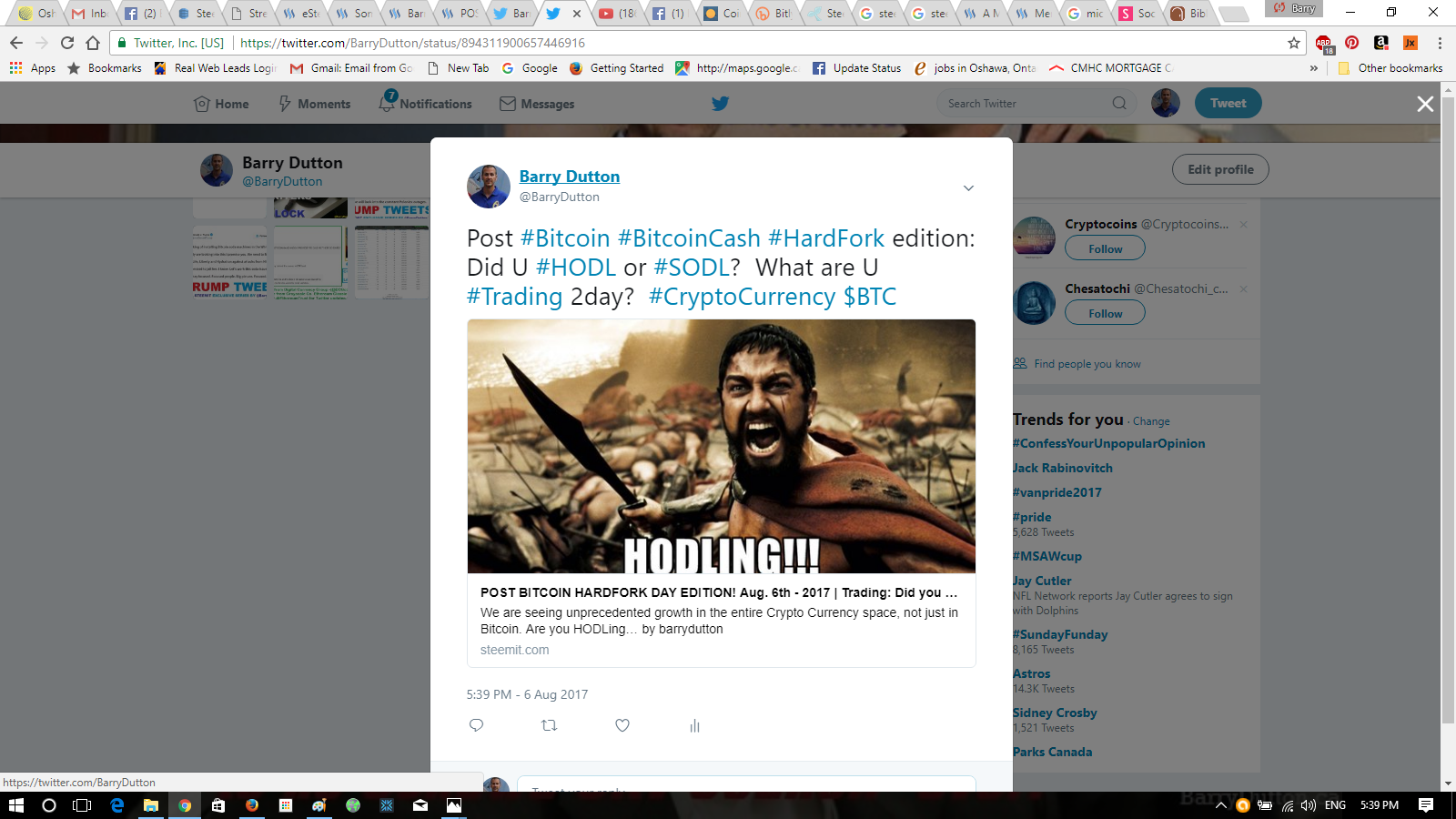Open the tweet options chevron menu
Viewport: 1456px width, 819px height.
pos(968,187)
